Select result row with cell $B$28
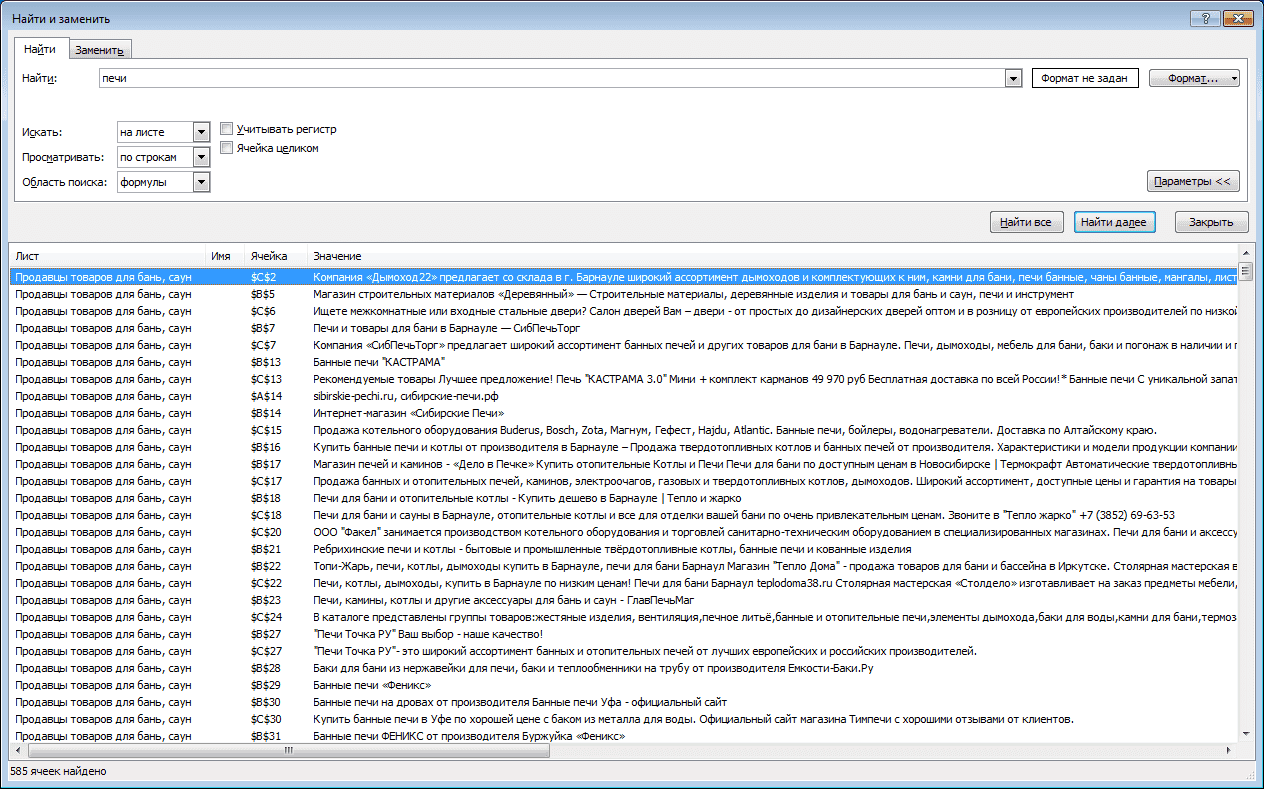The width and height of the screenshot is (1264, 789). pos(624,668)
